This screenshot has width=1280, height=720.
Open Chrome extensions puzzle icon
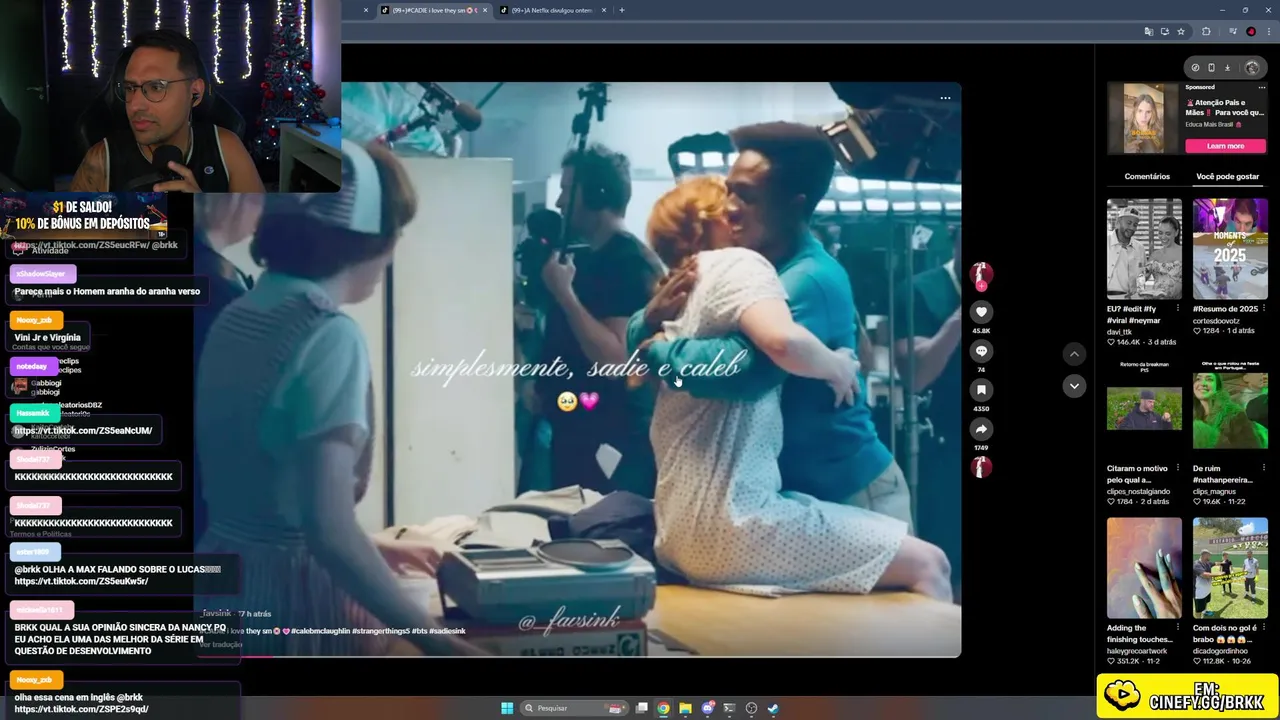click(x=1206, y=32)
